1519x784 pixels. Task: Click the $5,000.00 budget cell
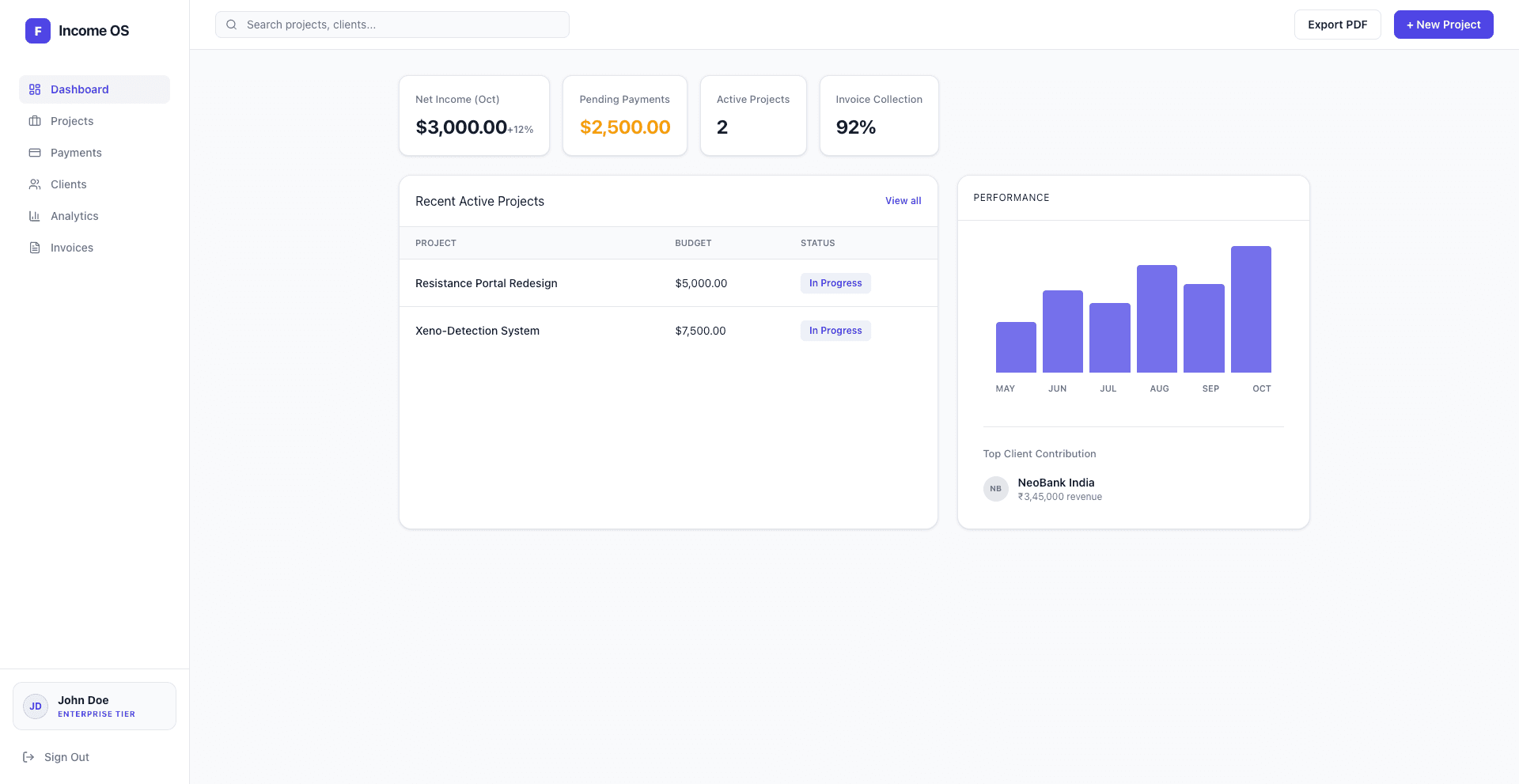(x=701, y=283)
